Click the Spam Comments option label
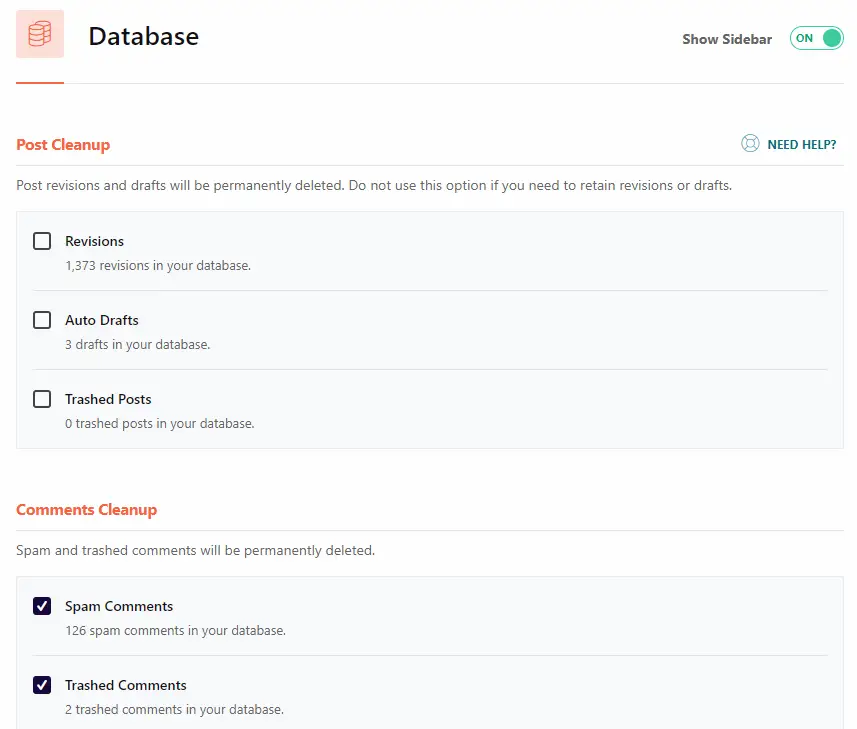 [x=119, y=607]
